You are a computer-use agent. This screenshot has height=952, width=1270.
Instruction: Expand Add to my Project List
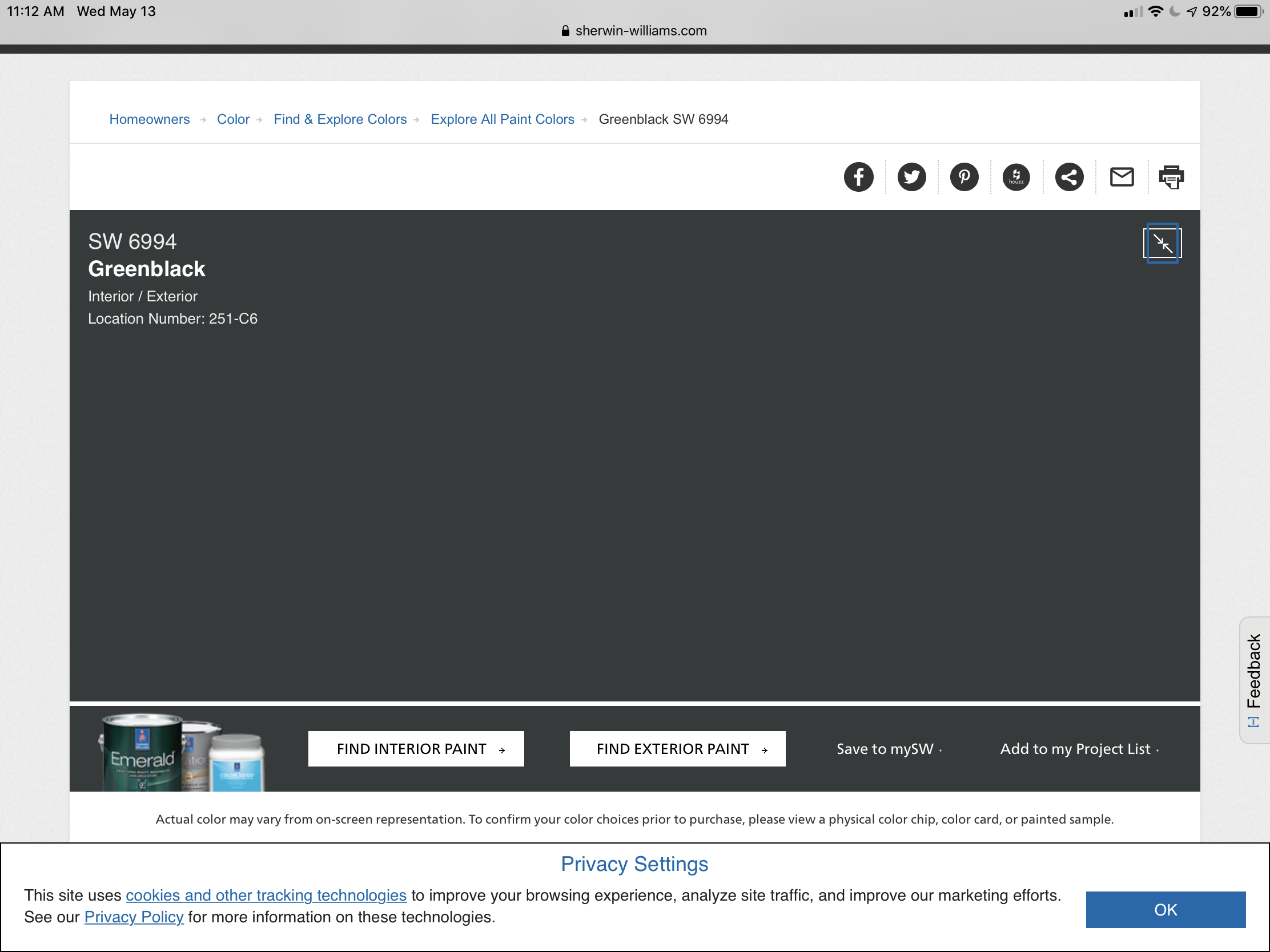(x=1079, y=749)
